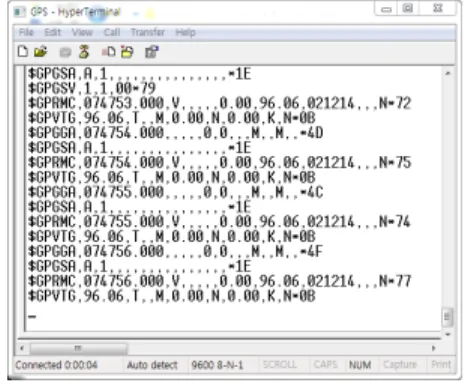Click the NUM status indicator
Image resolution: width=468 pixels, height=386 pixels.
[x=360, y=365]
